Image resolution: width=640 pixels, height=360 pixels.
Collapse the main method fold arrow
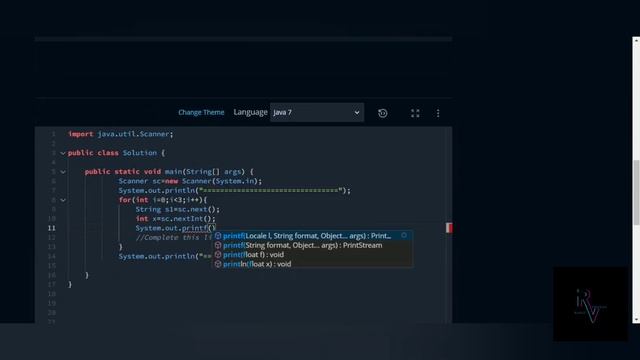point(63,172)
